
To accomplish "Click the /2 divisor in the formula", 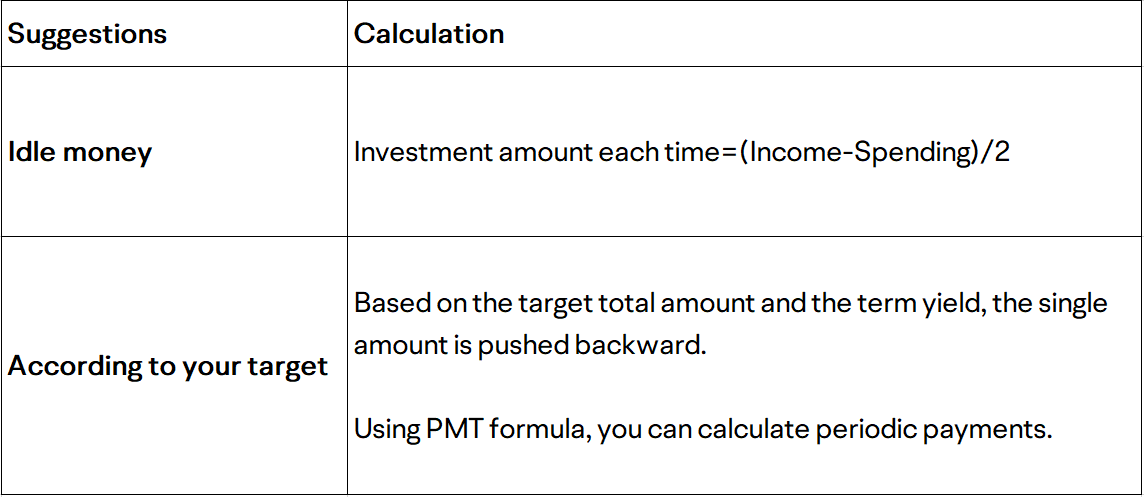I will (992, 153).
